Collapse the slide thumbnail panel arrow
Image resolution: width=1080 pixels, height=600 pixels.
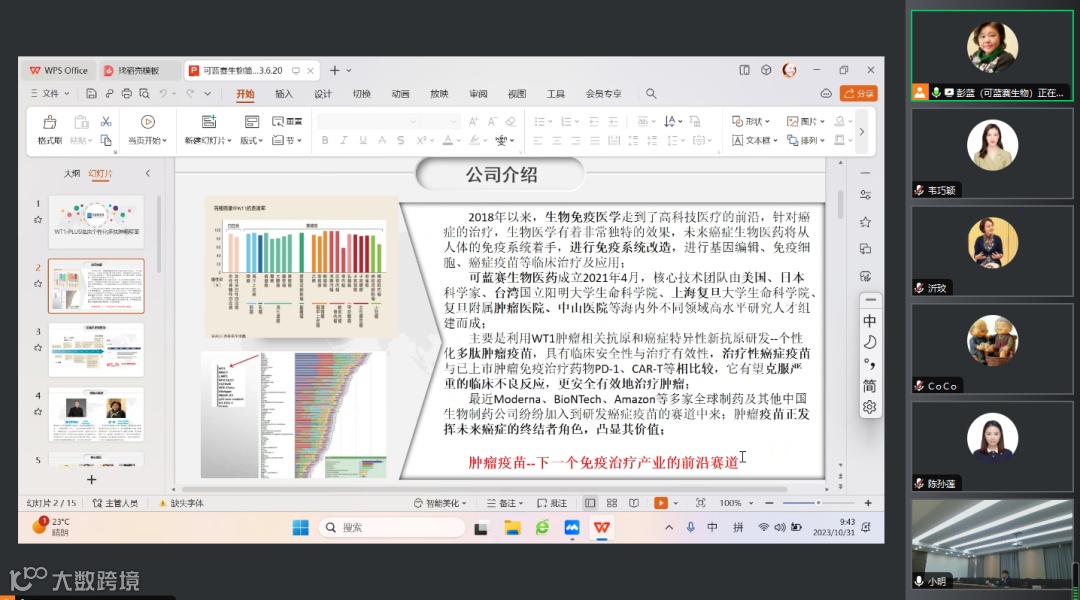click(147, 174)
